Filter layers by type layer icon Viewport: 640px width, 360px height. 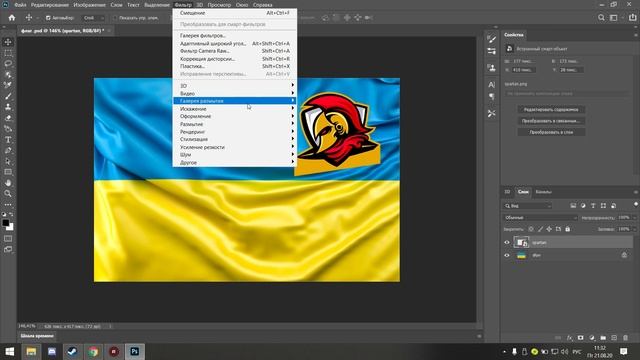point(593,206)
